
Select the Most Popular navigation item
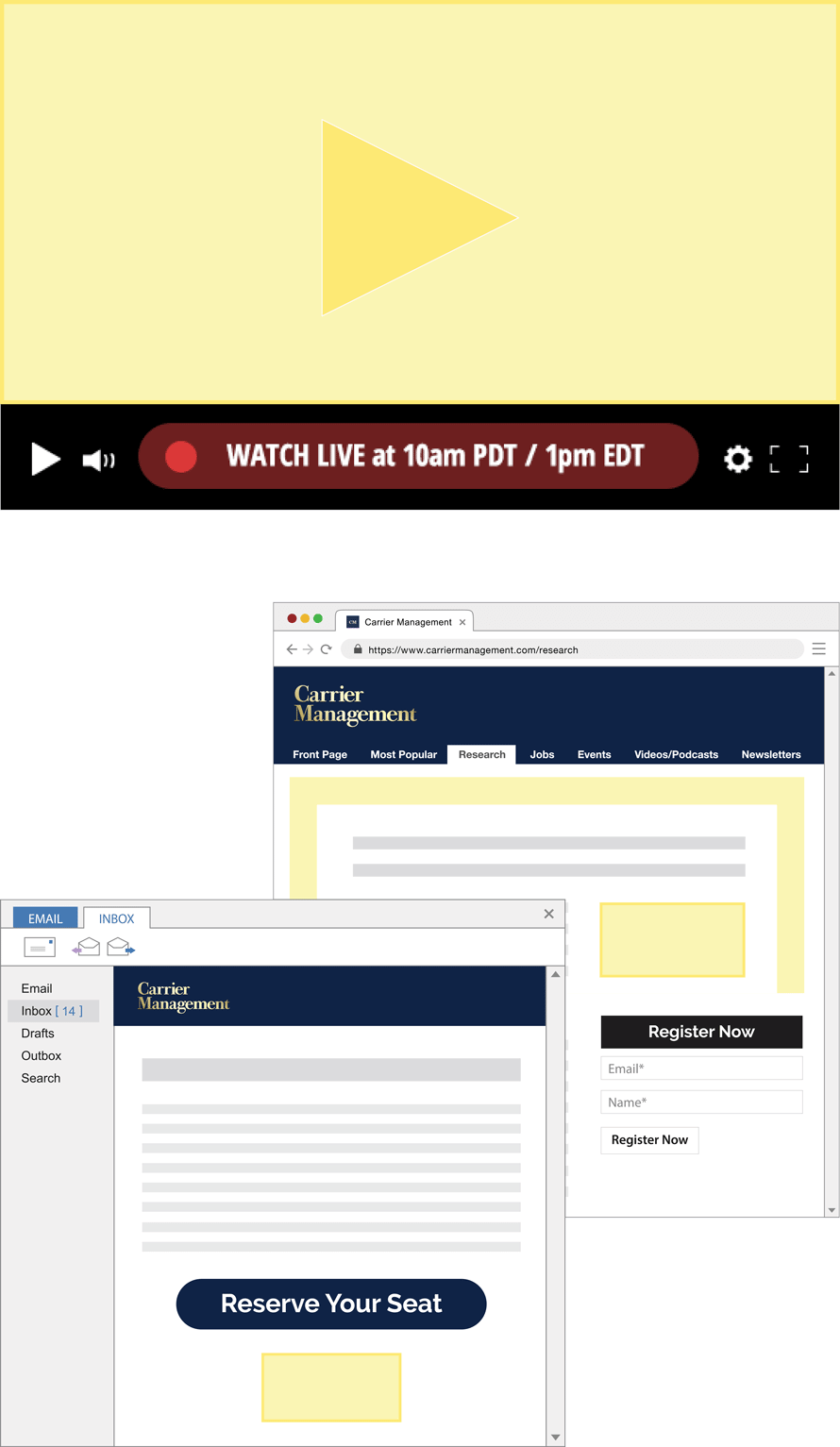click(x=403, y=754)
